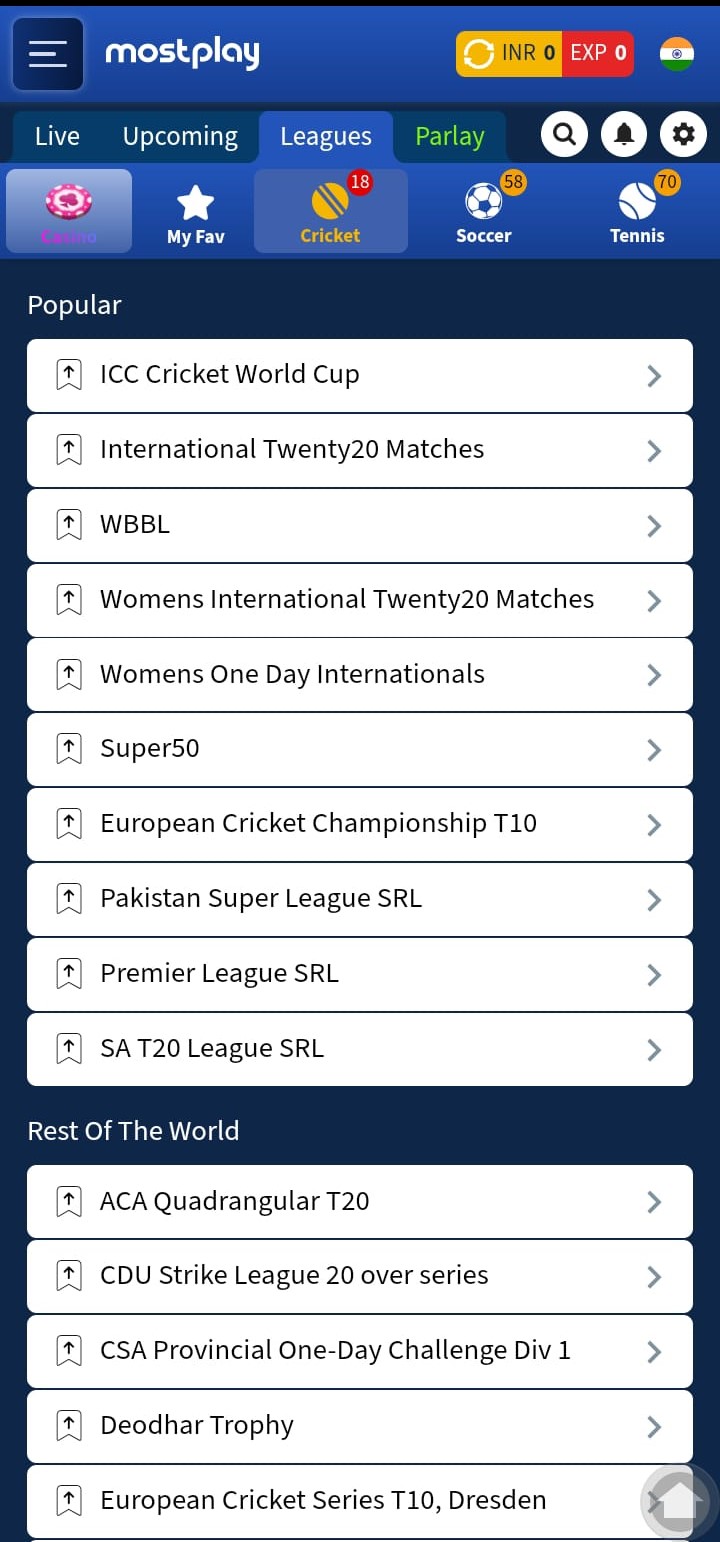Open settings gear icon
The width and height of the screenshot is (720, 1542).
pyautogui.click(x=684, y=134)
